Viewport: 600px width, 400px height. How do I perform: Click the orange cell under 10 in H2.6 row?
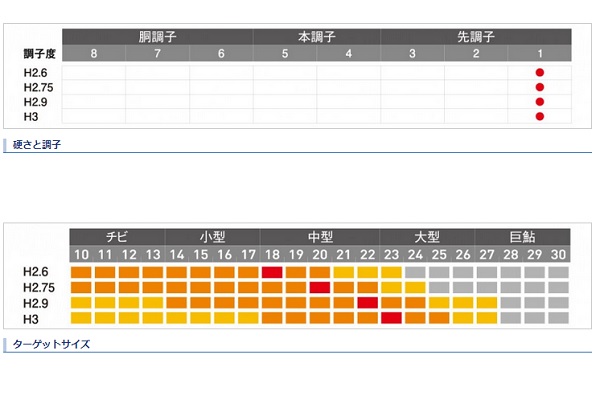81,272
